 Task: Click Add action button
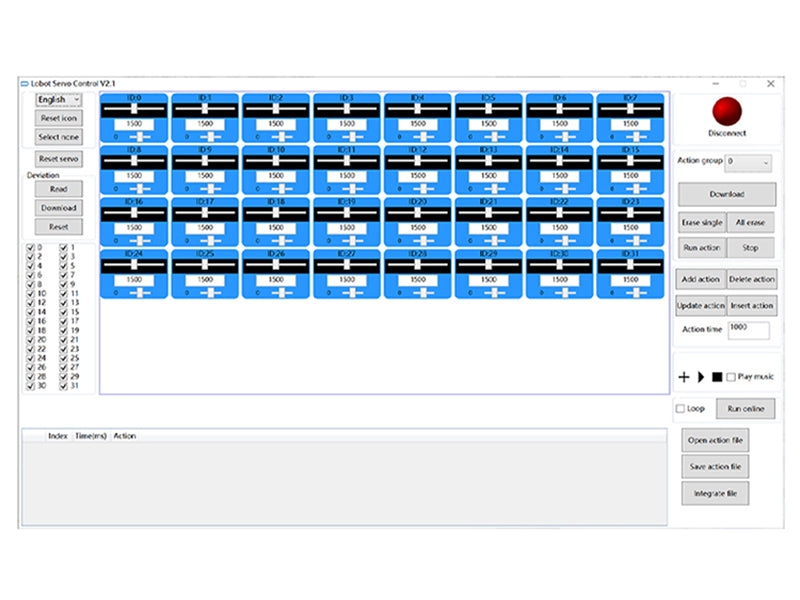pos(701,280)
